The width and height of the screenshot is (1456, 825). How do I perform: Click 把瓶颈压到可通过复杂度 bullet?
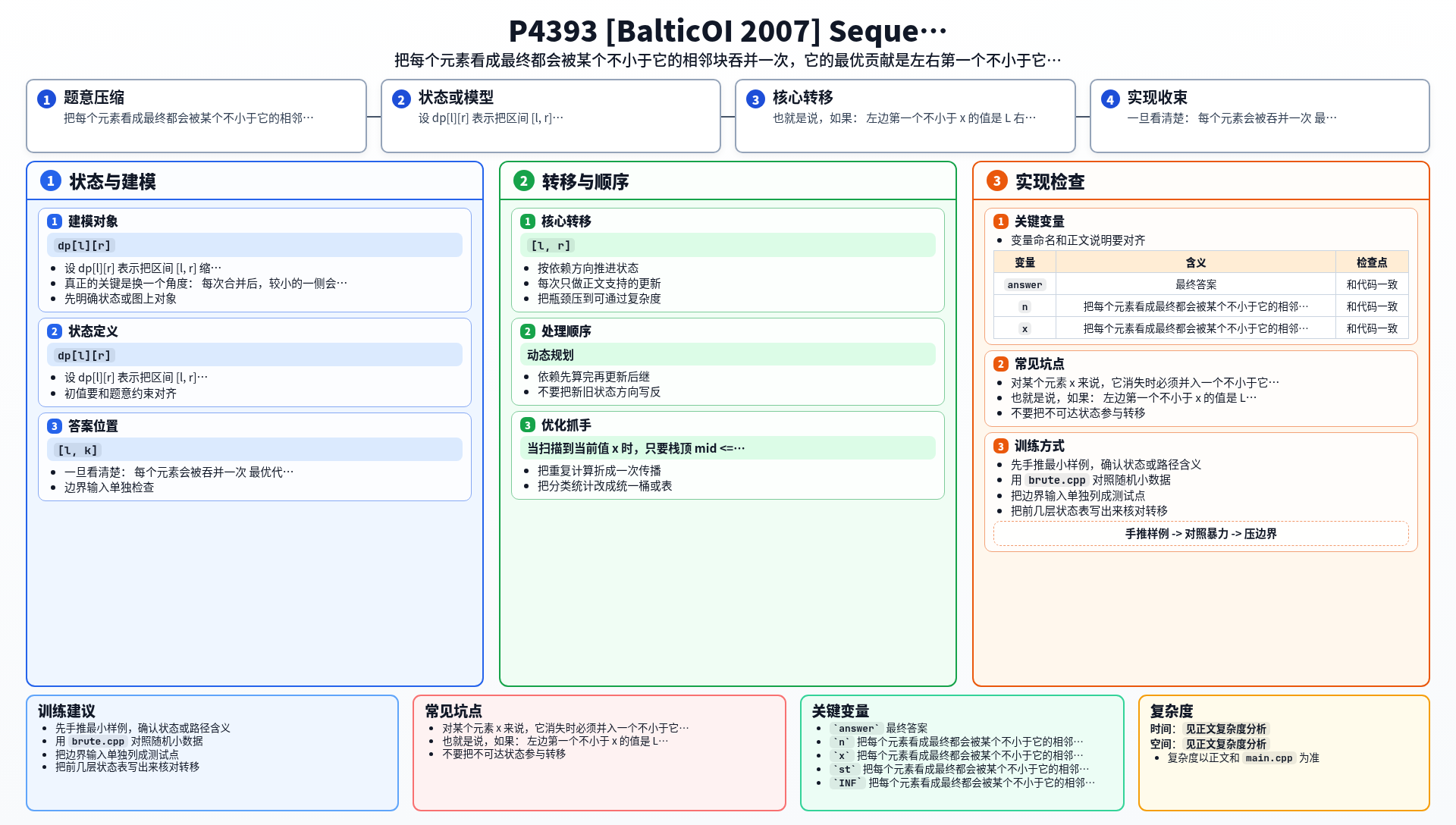599,299
